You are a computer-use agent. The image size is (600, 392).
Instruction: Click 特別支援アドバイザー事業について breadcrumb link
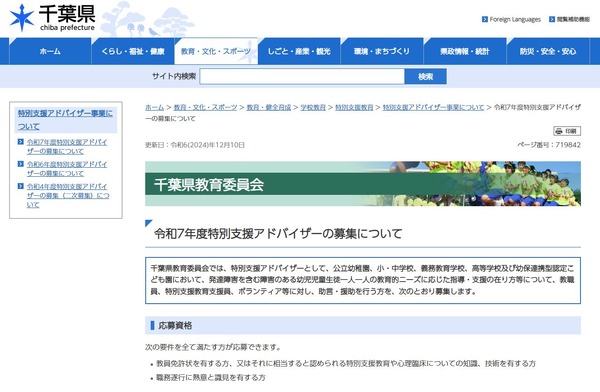tap(433, 108)
